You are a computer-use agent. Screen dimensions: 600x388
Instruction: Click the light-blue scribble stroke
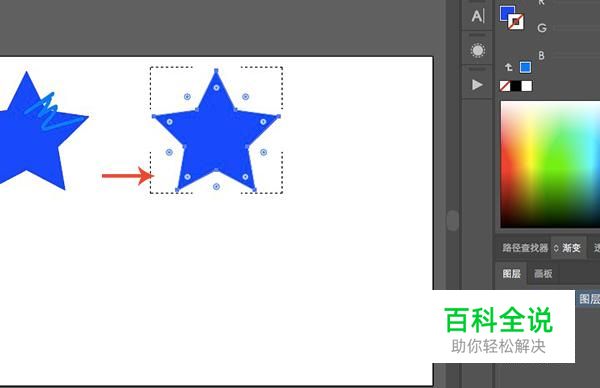(54, 111)
